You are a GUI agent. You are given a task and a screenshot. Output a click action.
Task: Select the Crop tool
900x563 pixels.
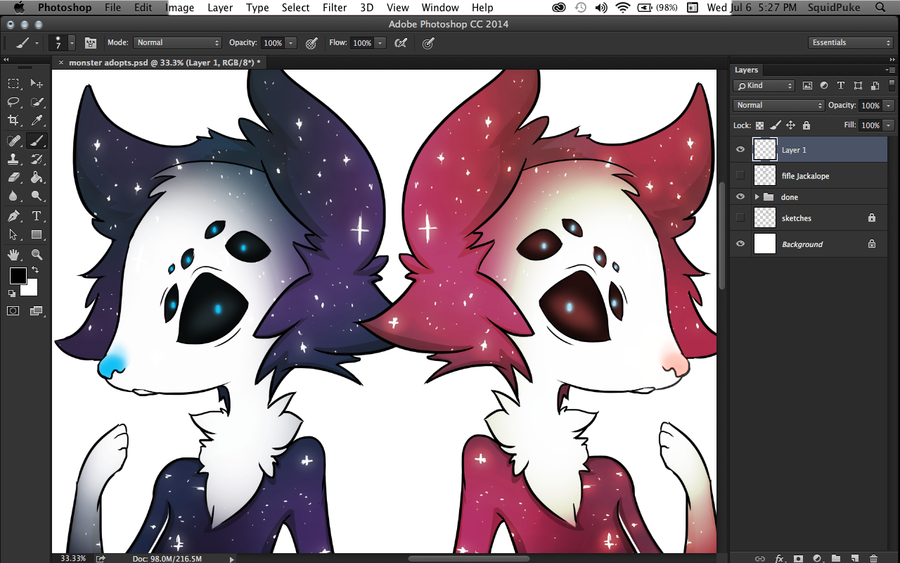coord(13,121)
